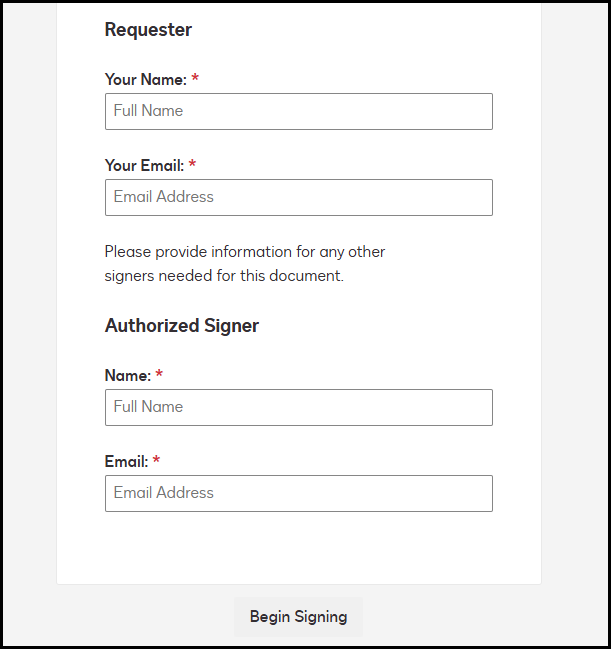Click the red asterisk beside Your Name
The width and height of the screenshot is (611, 649).
(x=195, y=77)
